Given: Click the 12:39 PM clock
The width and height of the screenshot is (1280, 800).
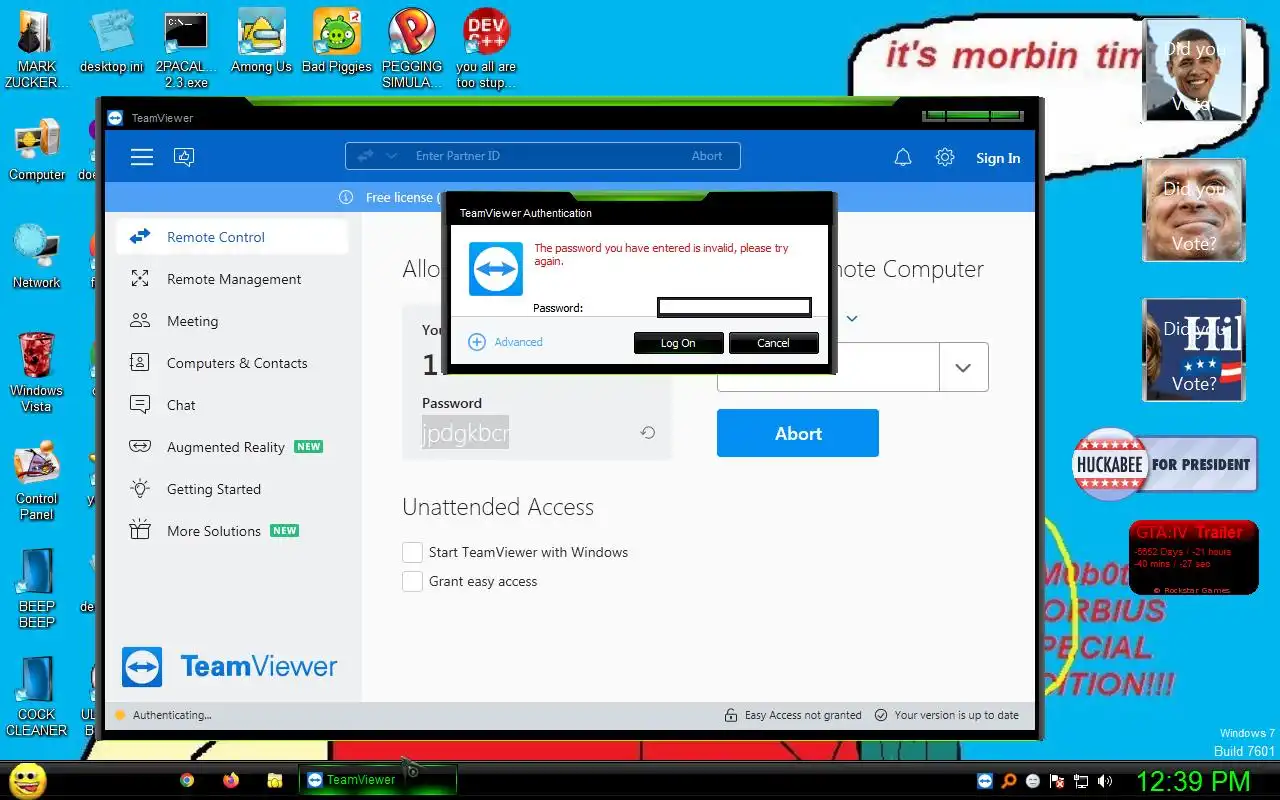Looking at the screenshot, I should (x=1193, y=780).
